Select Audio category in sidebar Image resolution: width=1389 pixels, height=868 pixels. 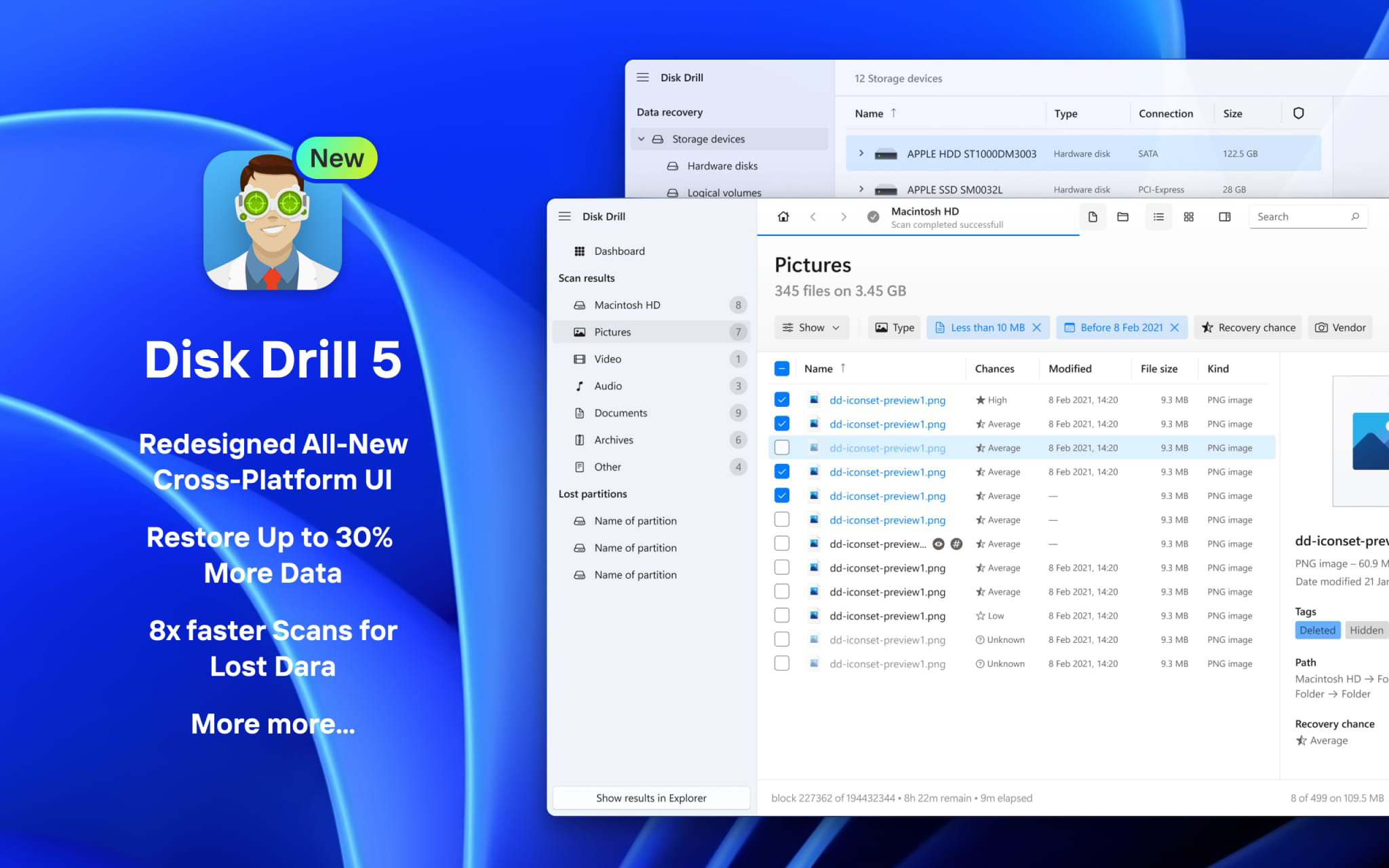pos(651,386)
